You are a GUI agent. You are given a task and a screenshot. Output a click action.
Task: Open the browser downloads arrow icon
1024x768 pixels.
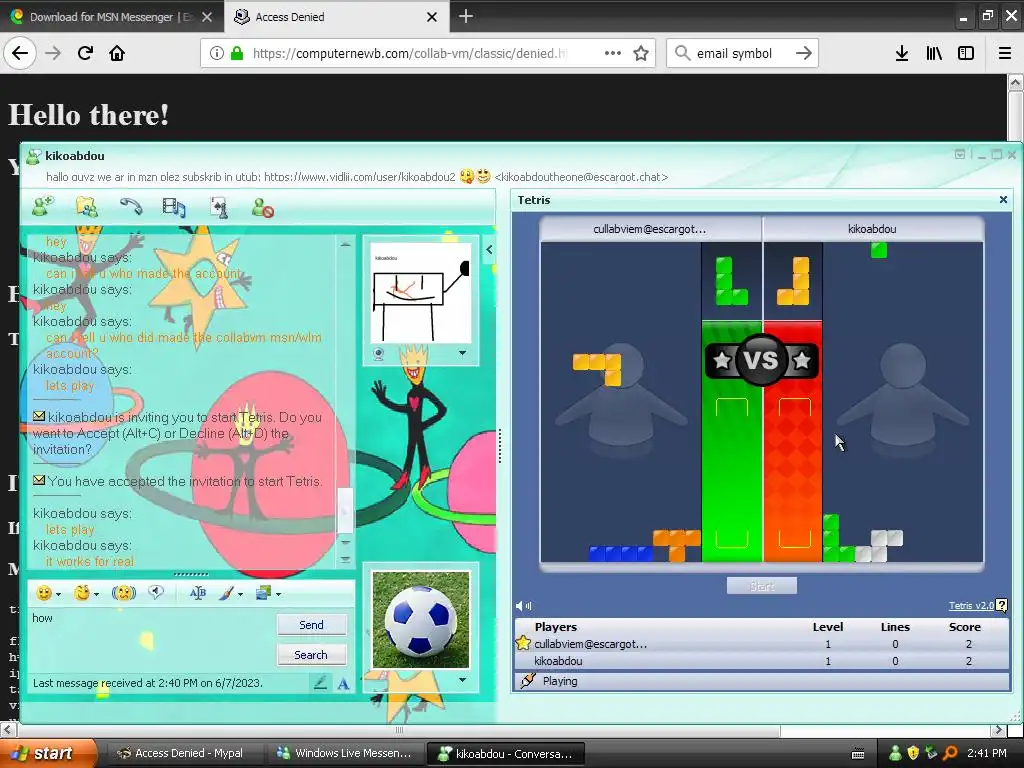[x=901, y=53]
